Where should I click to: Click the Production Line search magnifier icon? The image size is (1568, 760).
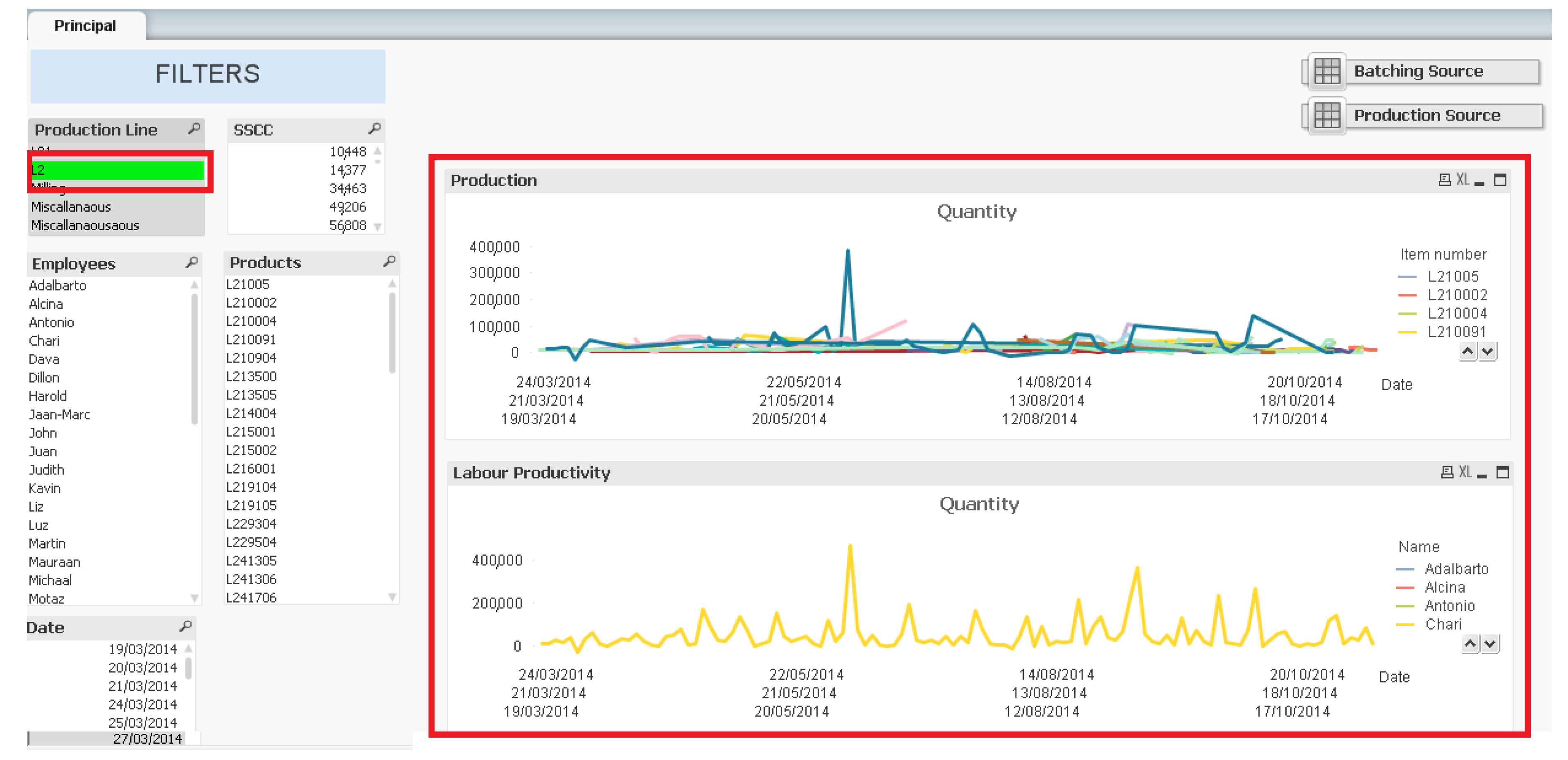(x=194, y=129)
